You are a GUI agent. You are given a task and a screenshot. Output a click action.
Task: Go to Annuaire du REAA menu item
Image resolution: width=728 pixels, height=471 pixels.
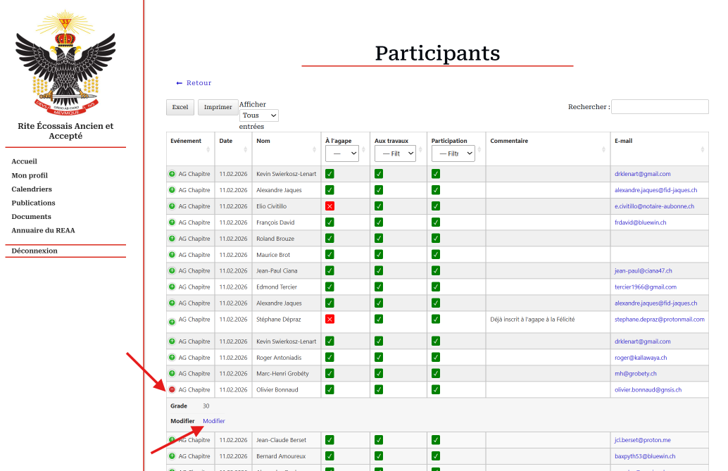point(43,230)
